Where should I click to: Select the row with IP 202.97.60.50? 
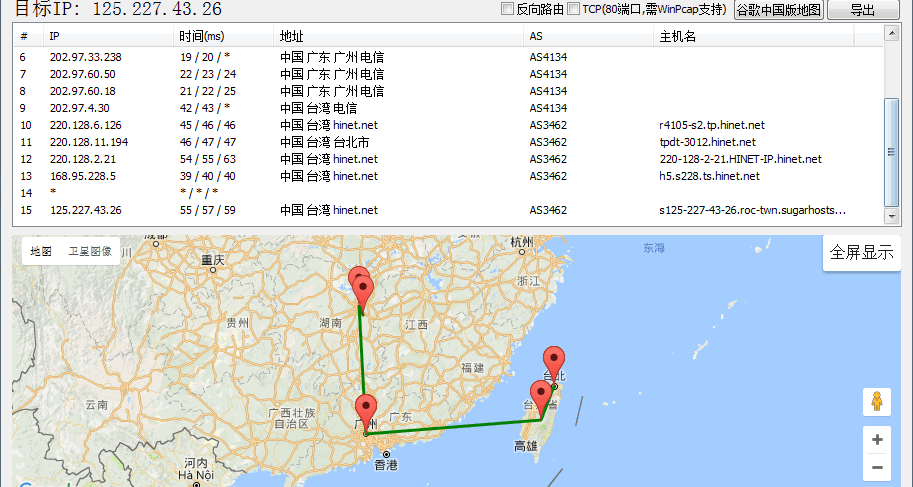[448, 74]
